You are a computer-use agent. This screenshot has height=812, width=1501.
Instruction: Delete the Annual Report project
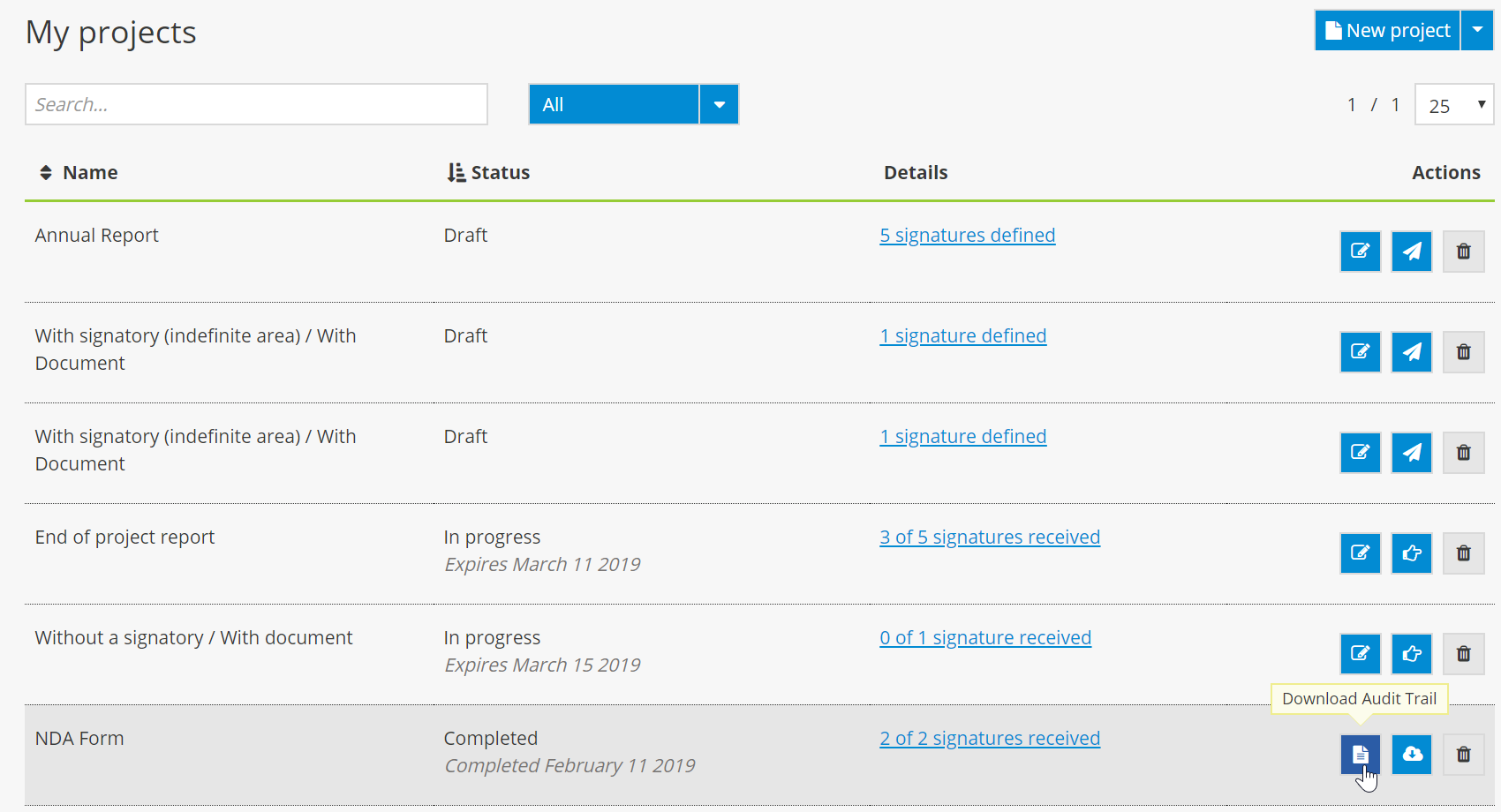tap(1463, 251)
